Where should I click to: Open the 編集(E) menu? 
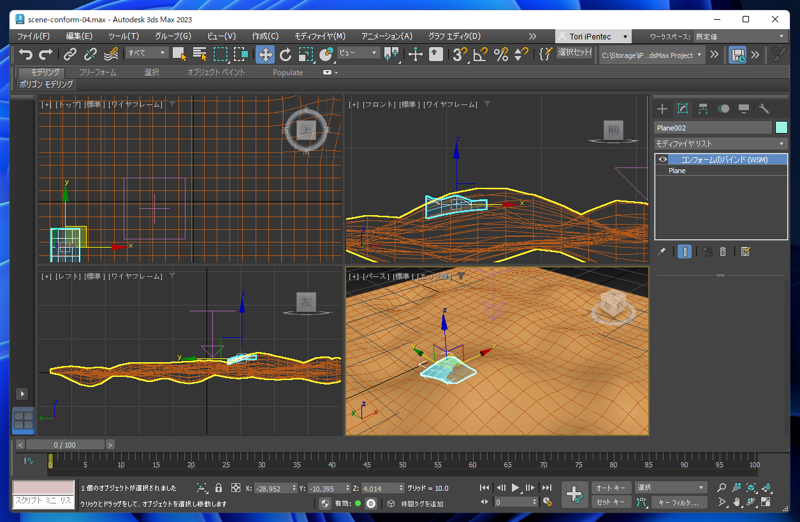tap(79, 36)
